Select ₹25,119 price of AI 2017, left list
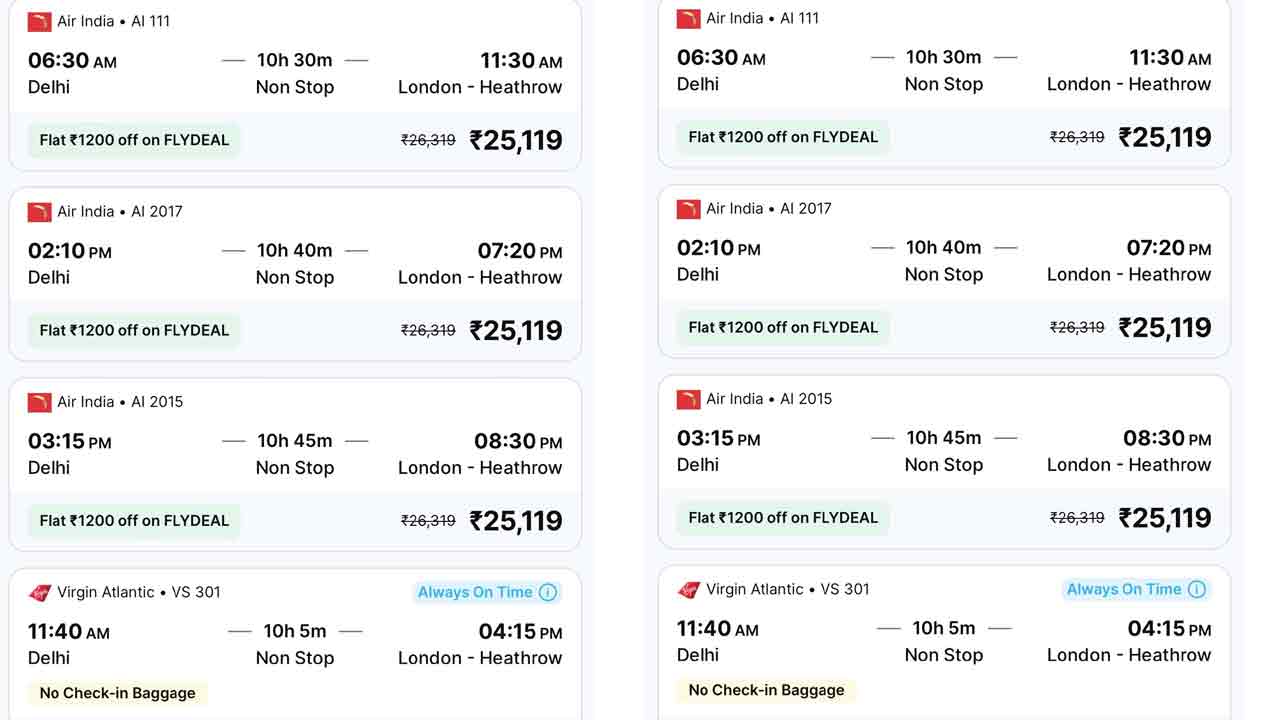The width and height of the screenshot is (1280, 720). click(515, 330)
